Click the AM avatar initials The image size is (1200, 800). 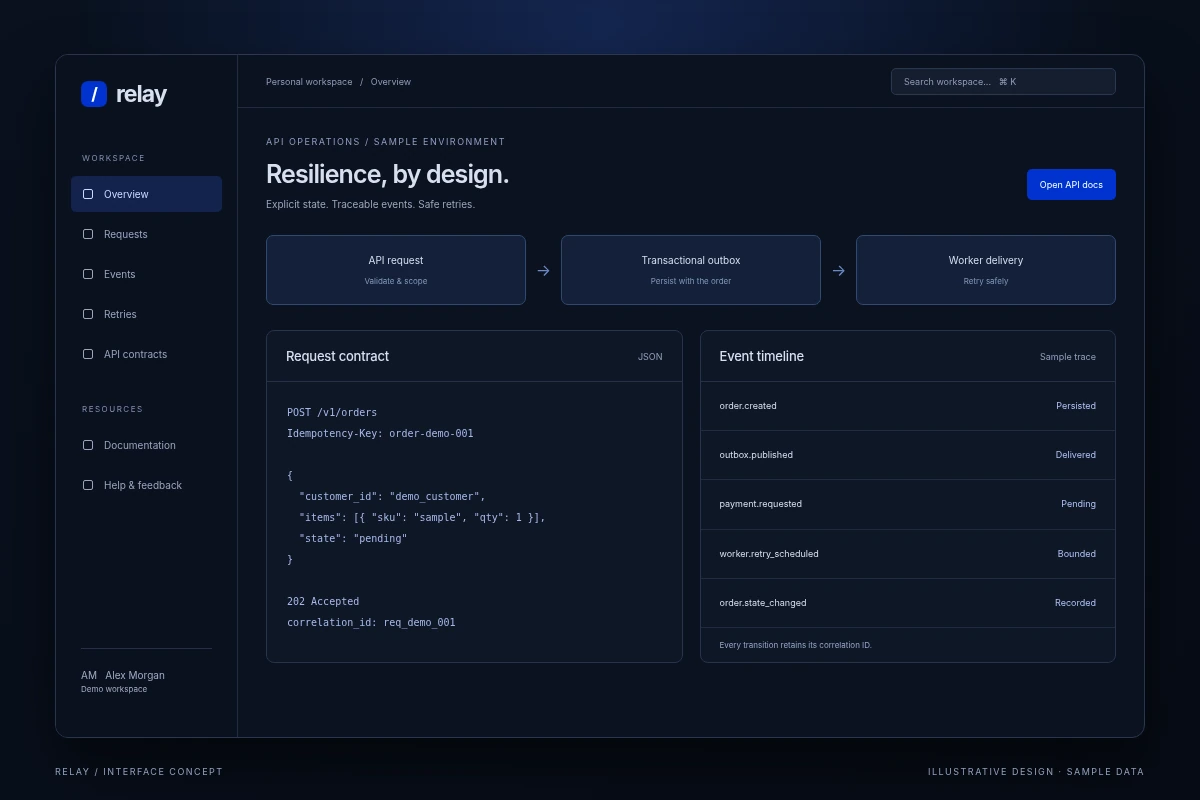[x=89, y=675]
